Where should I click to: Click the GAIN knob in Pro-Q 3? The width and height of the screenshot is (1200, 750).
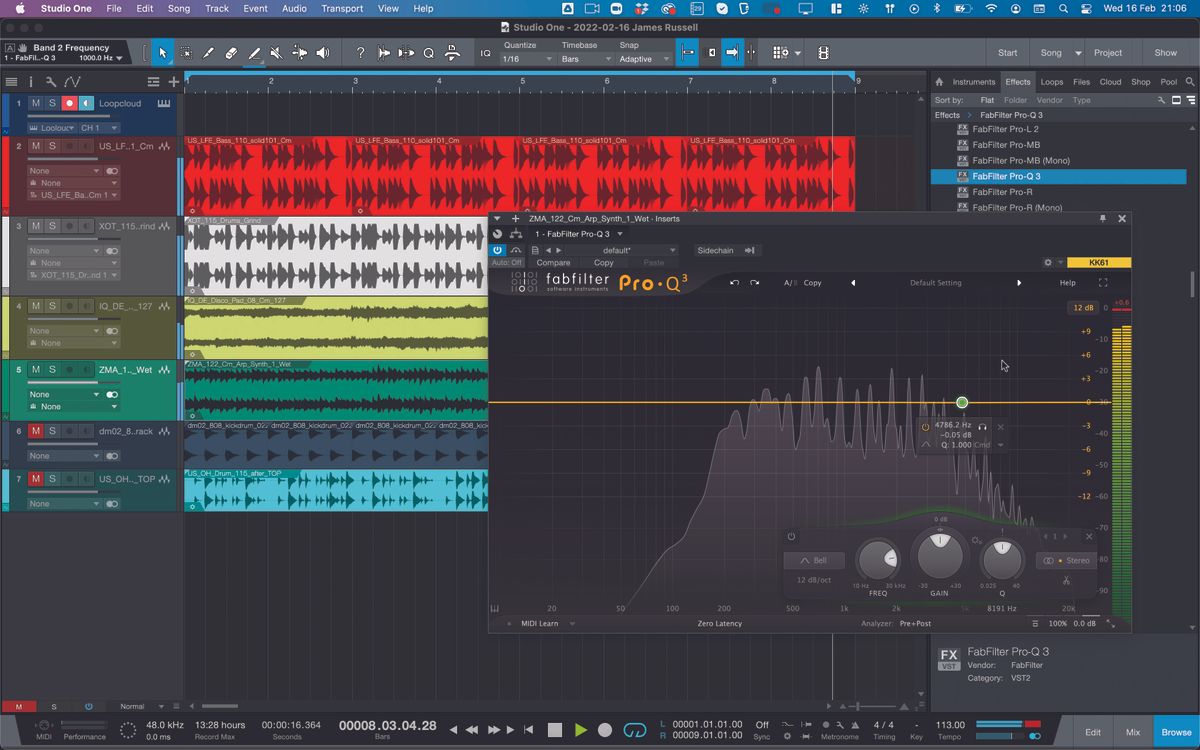click(x=940, y=556)
